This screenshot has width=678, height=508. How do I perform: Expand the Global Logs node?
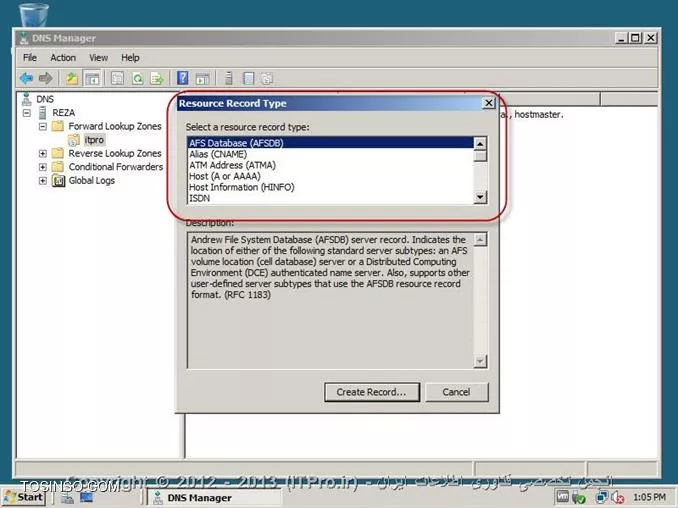[x=42, y=180]
